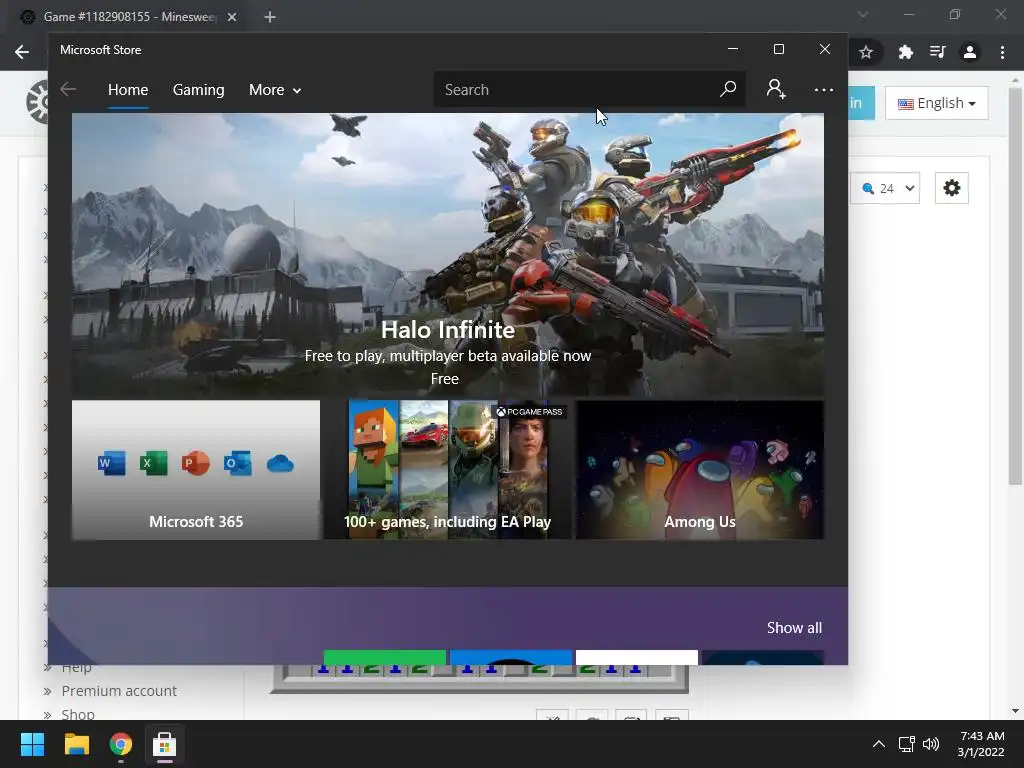
Task: Bookmark the page with Chrome's star icon
Action: pos(866,52)
